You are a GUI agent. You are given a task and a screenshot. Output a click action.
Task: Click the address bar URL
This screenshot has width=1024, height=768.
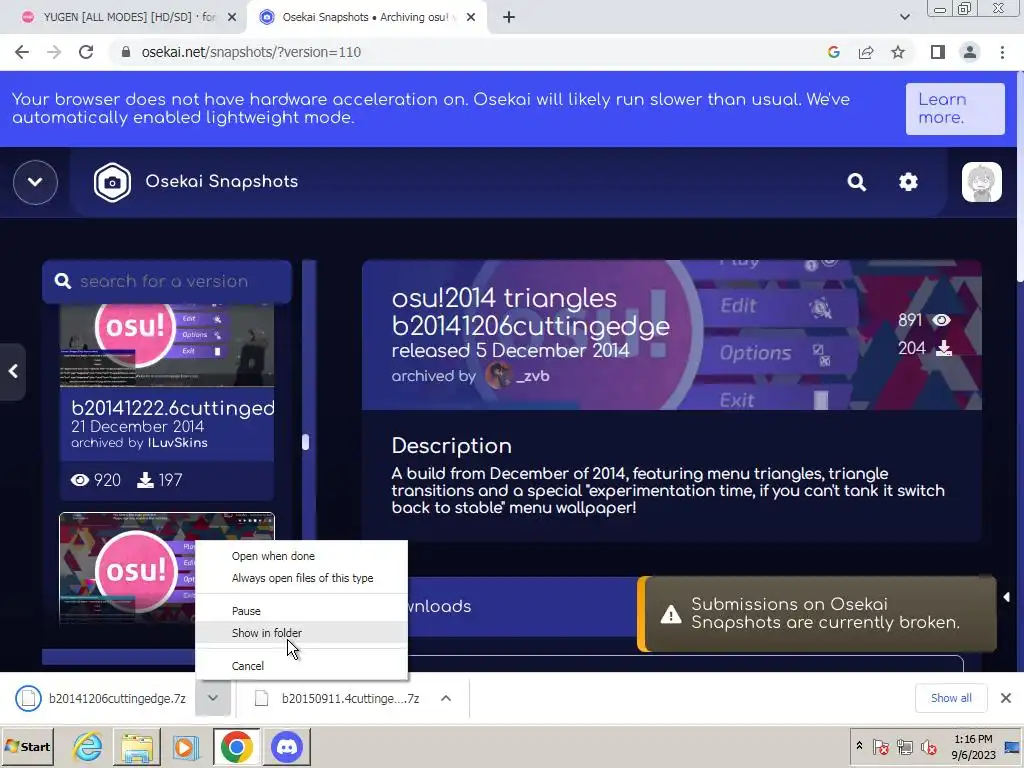point(251,52)
